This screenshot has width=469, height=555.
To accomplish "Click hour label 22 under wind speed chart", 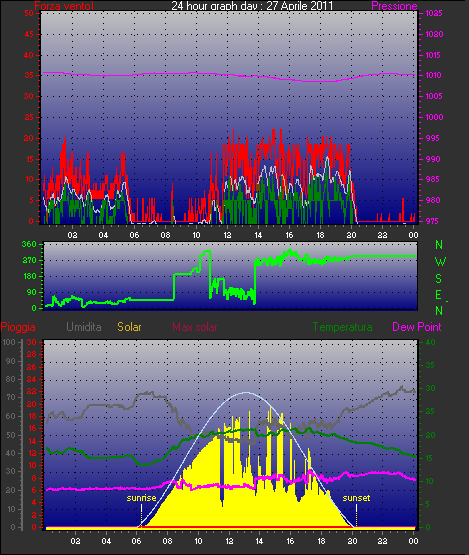I will [x=382, y=235].
